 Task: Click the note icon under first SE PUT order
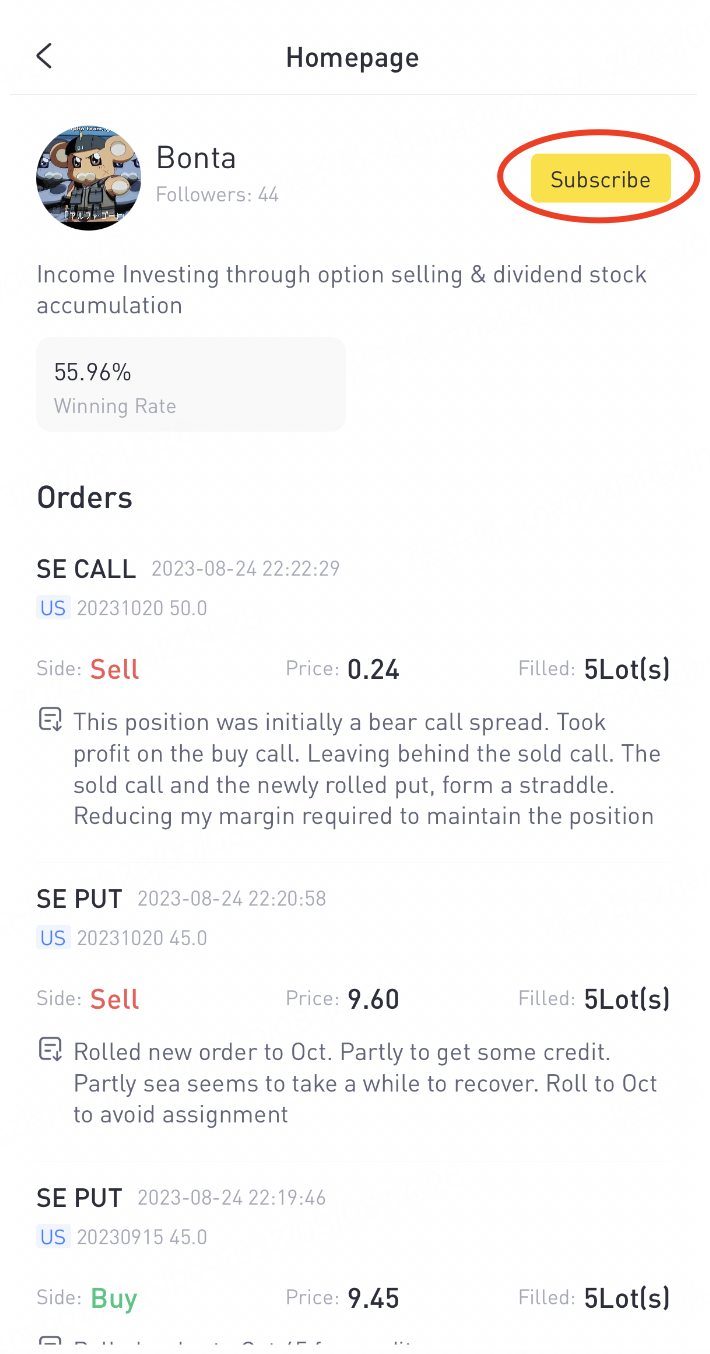[x=49, y=1051]
